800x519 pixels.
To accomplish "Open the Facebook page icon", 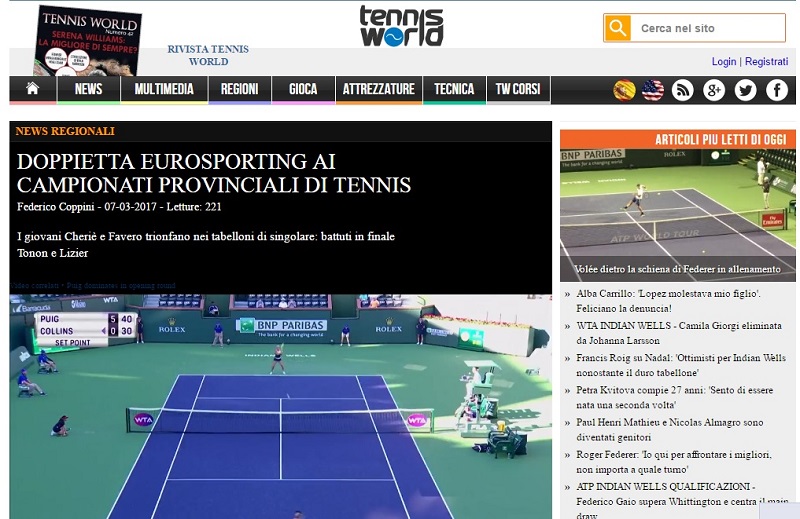I will [777, 90].
